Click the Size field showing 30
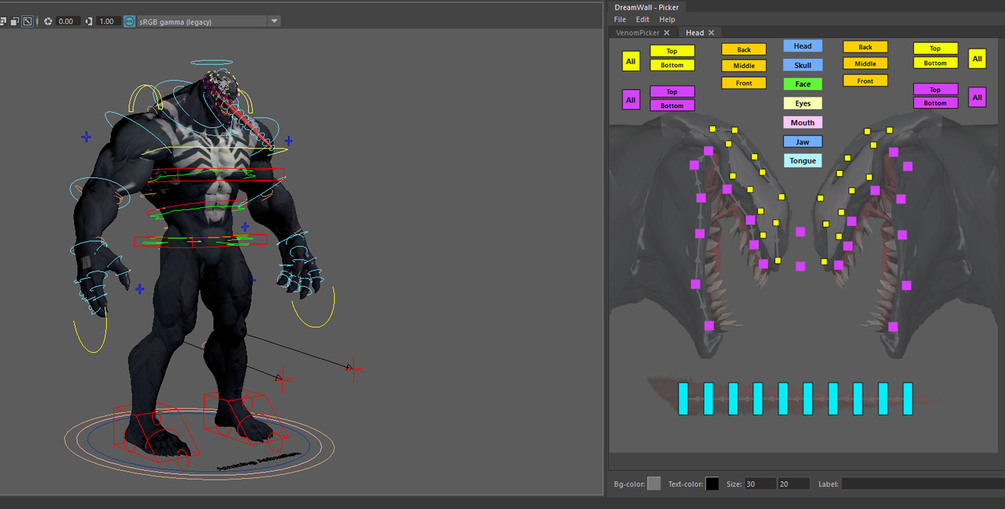Viewport: 1005px width, 509px height. coord(760,484)
